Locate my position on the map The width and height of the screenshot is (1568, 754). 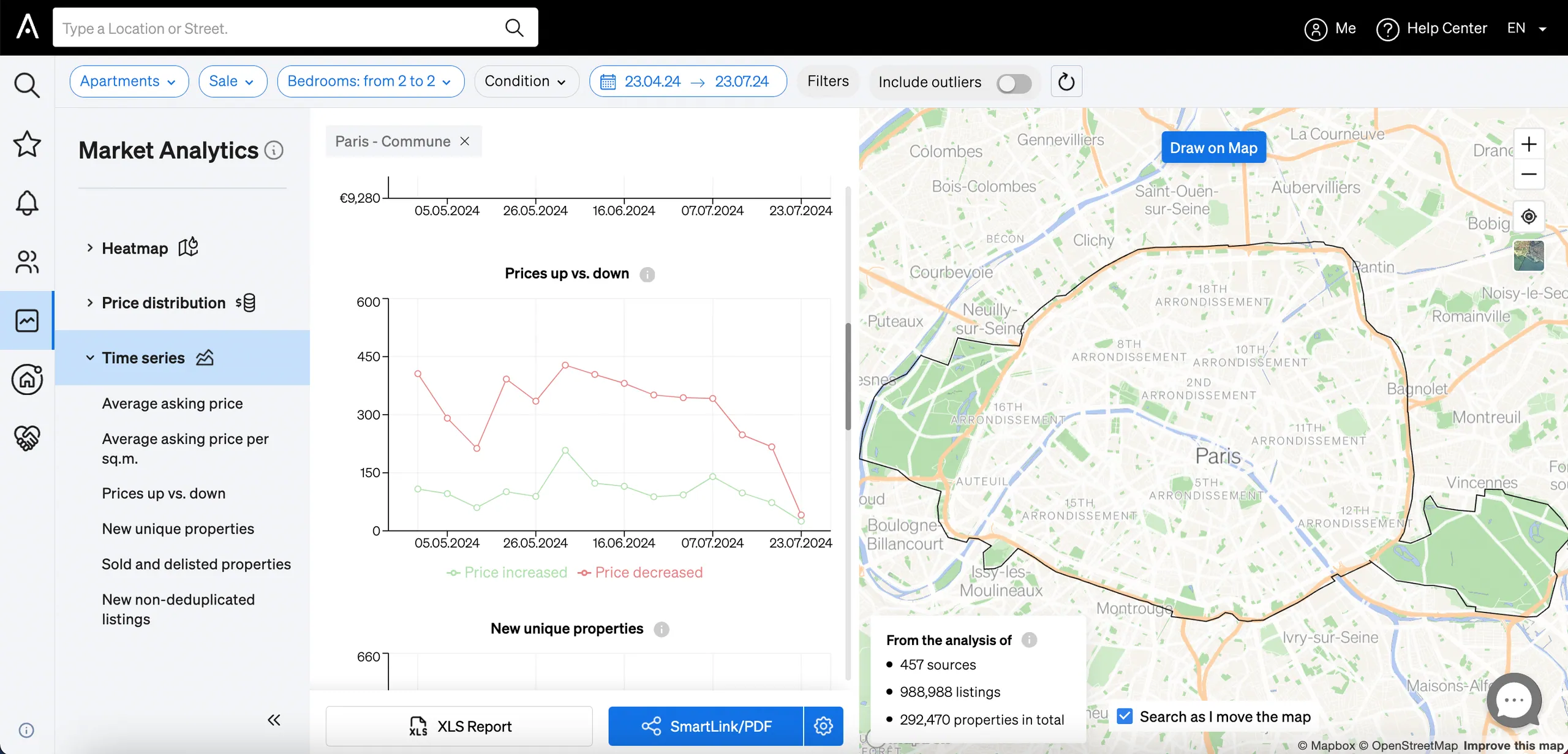[1529, 216]
